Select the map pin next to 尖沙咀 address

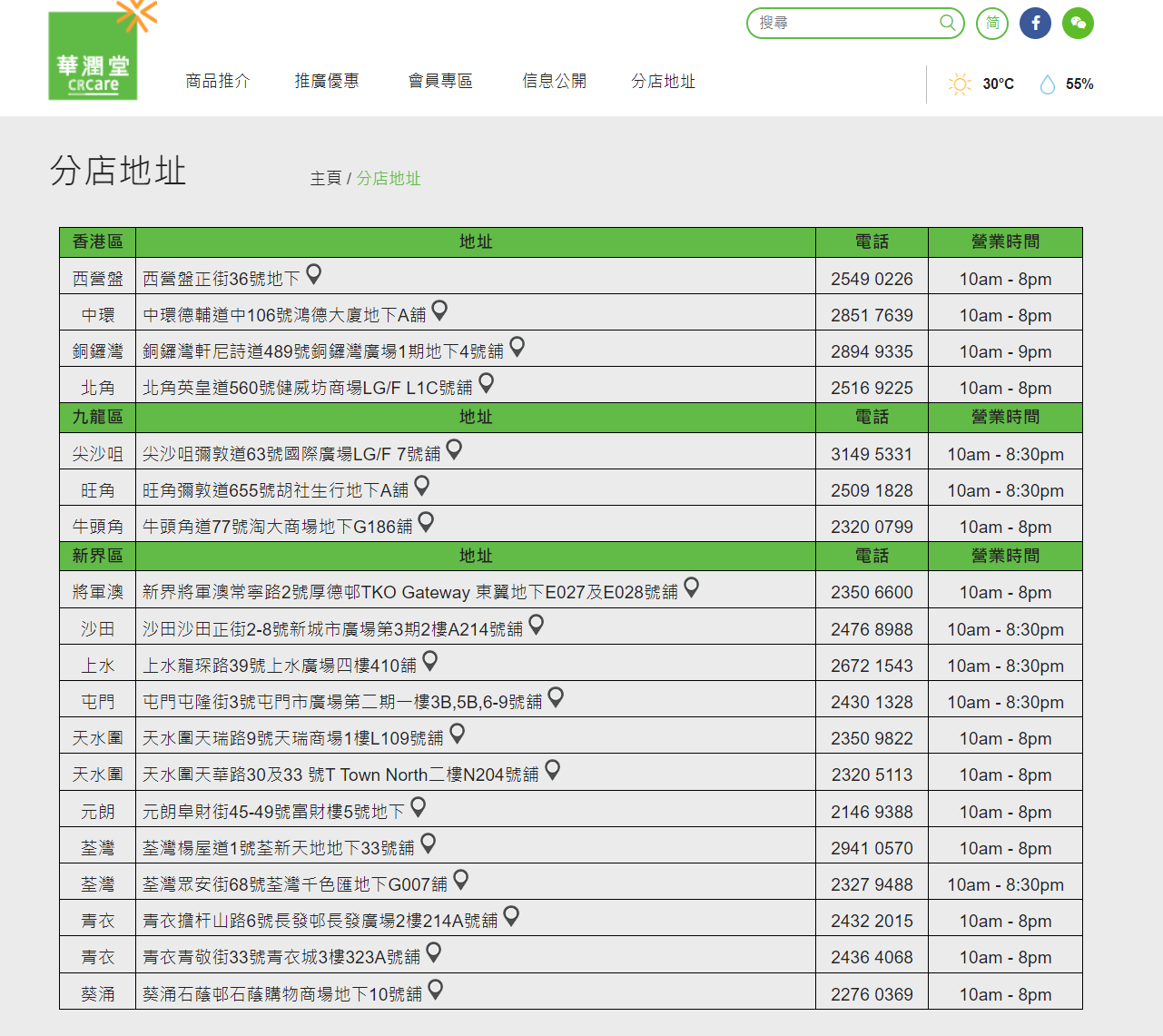[x=455, y=448]
